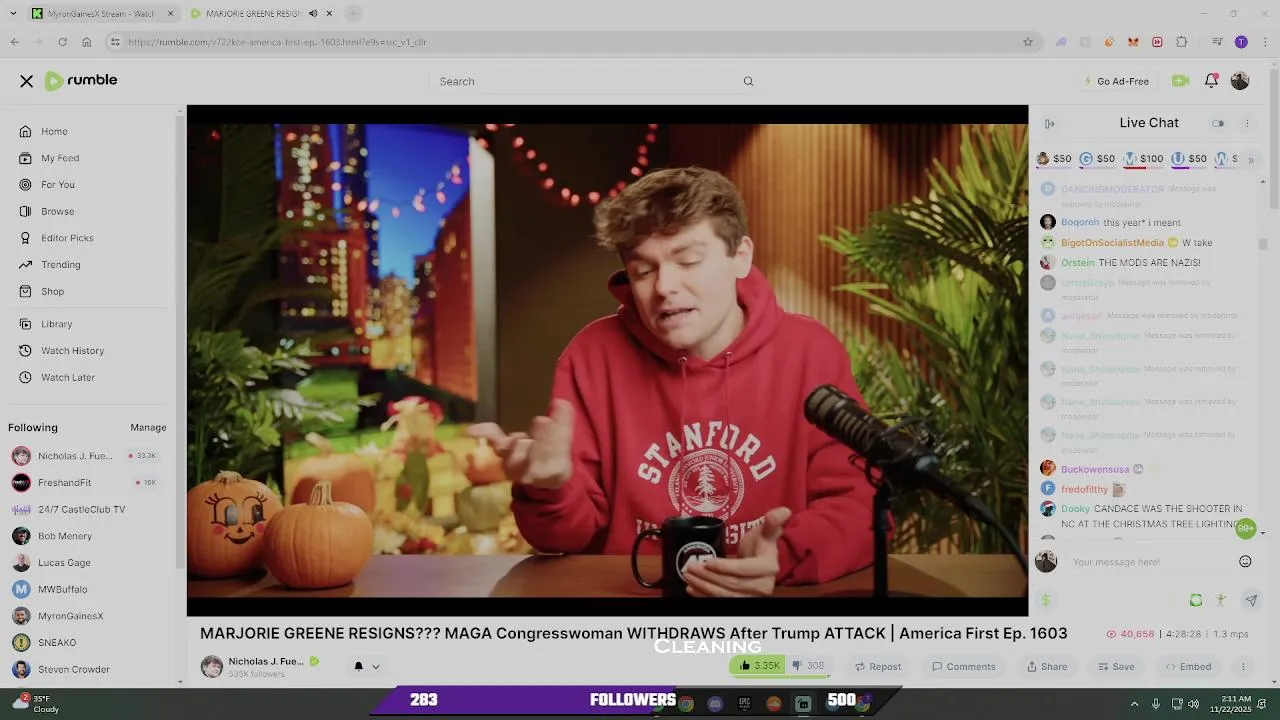The image size is (1280, 720).
Task: Click the green square icon below chat
Action: click(1196, 600)
